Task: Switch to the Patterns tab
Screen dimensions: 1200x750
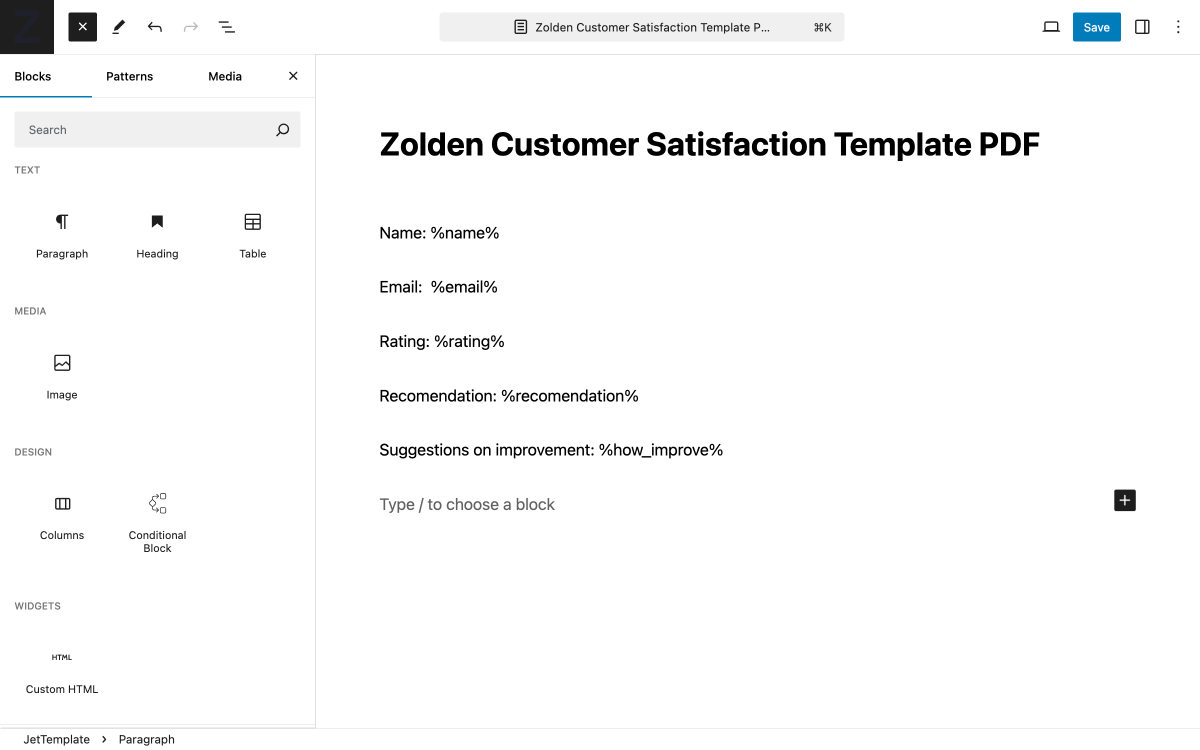Action: pyautogui.click(x=129, y=76)
